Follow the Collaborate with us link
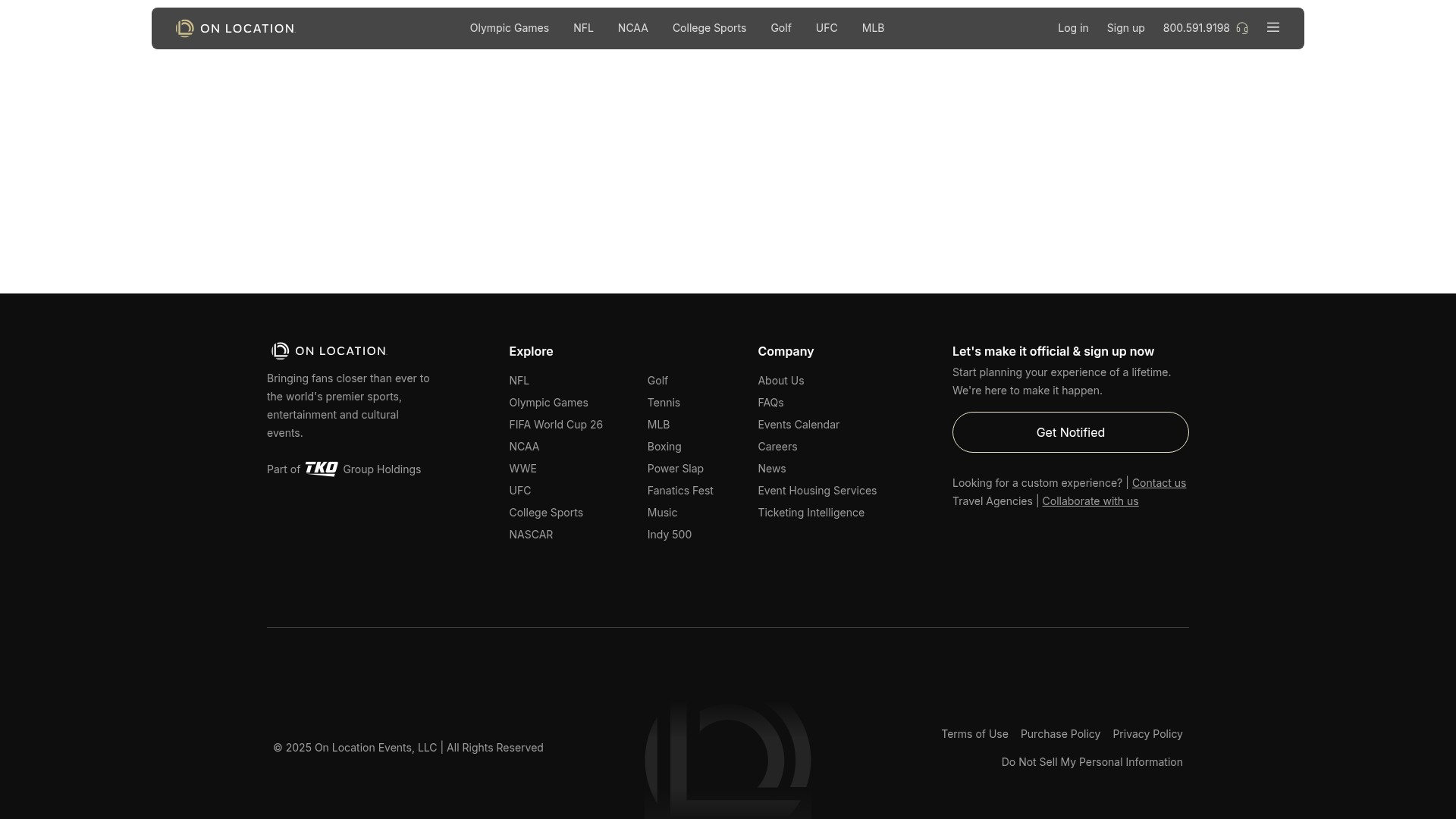The height and width of the screenshot is (819, 1456). [x=1090, y=501]
